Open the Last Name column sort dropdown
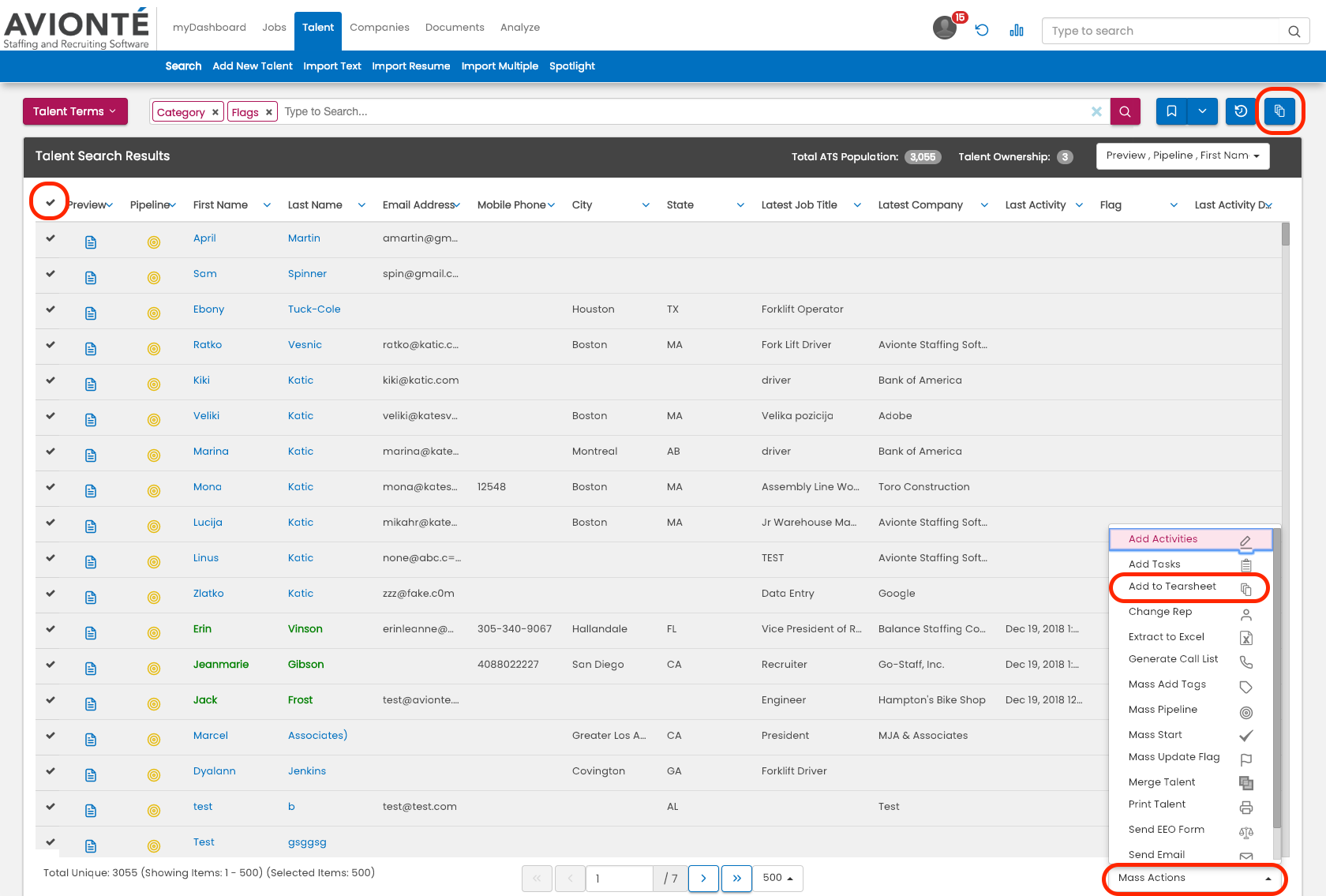This screenshot has height=896, width=1326. (361, 204)
